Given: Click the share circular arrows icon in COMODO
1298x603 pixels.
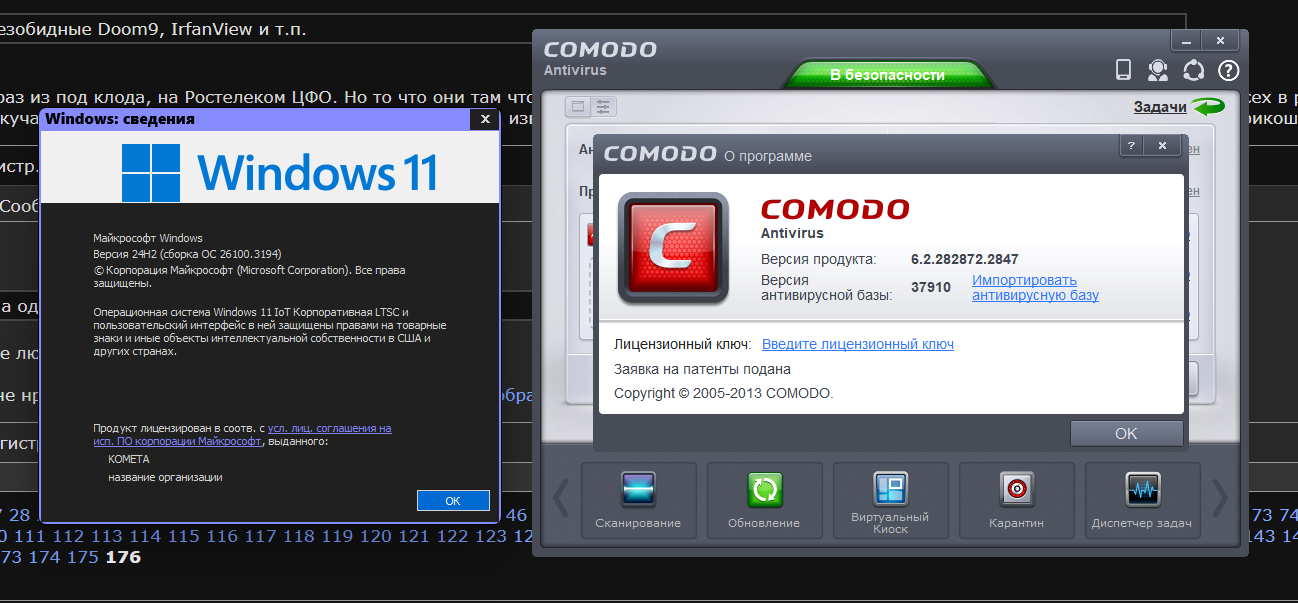Looking at the screenshot, I should click(x=1193, y=70).
